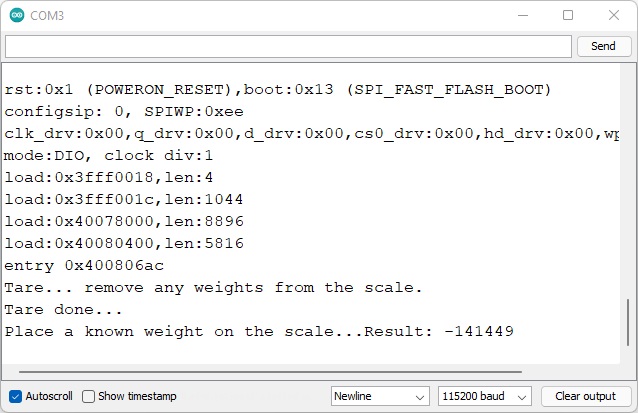Click the vertical scrollbar thumb
The height and width of the screenshot is (413, 638).
pos(627,322)
